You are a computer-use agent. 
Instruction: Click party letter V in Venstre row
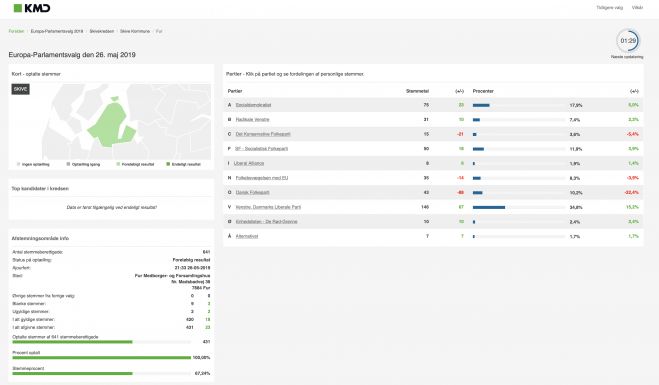[229, 207]
